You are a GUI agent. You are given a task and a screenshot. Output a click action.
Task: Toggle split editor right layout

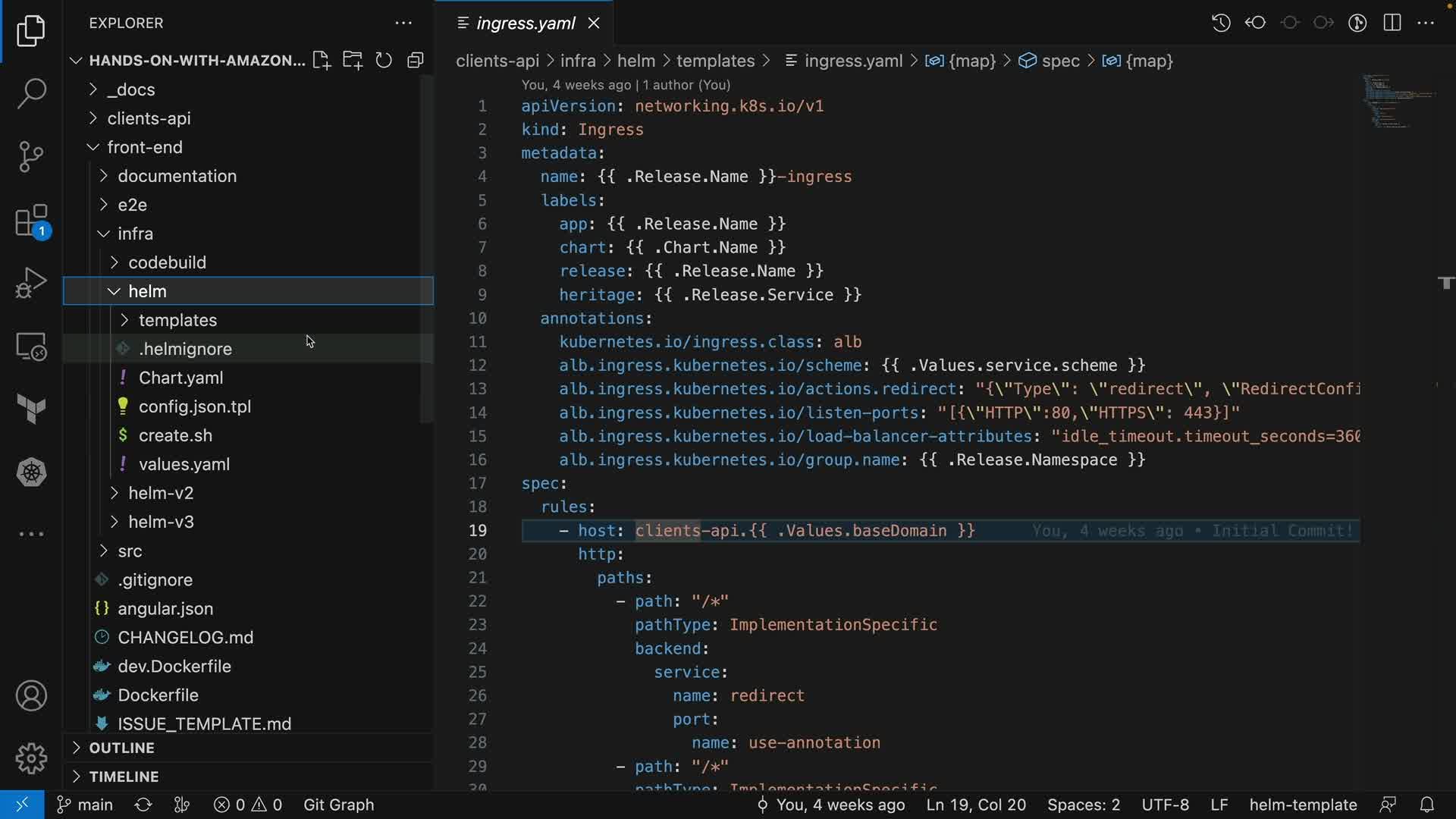pos(1392,23)
